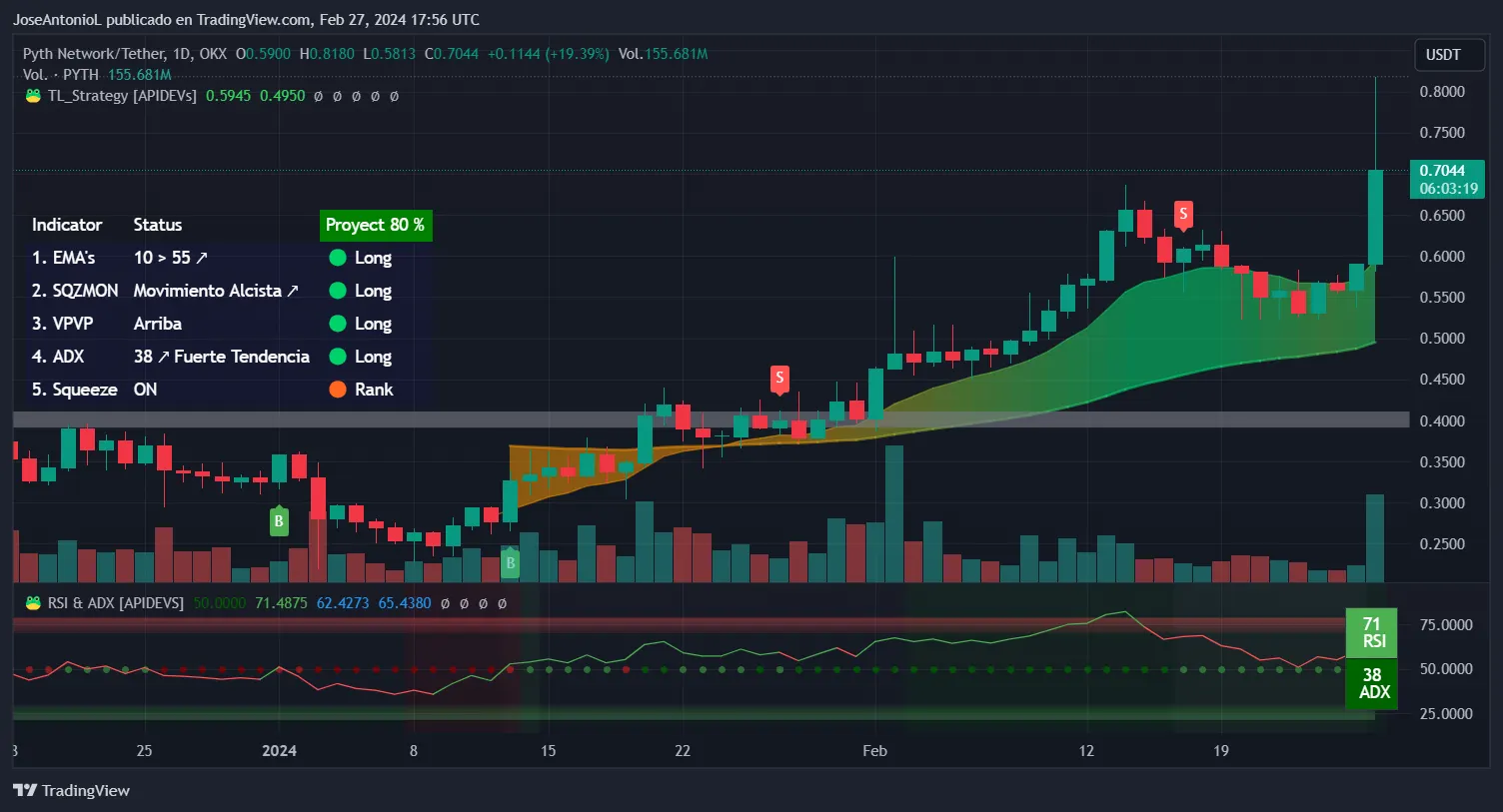Click the green dot in the ADX row

click(x=338, y=357)
